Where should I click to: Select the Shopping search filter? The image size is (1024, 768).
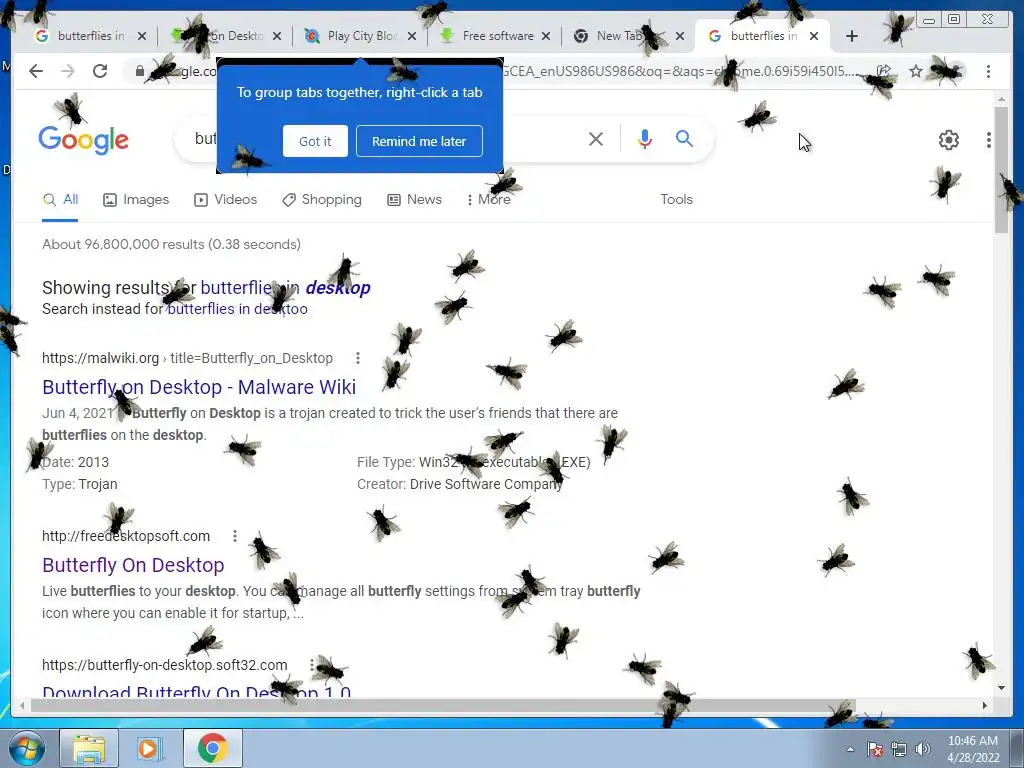coord(322,200)
